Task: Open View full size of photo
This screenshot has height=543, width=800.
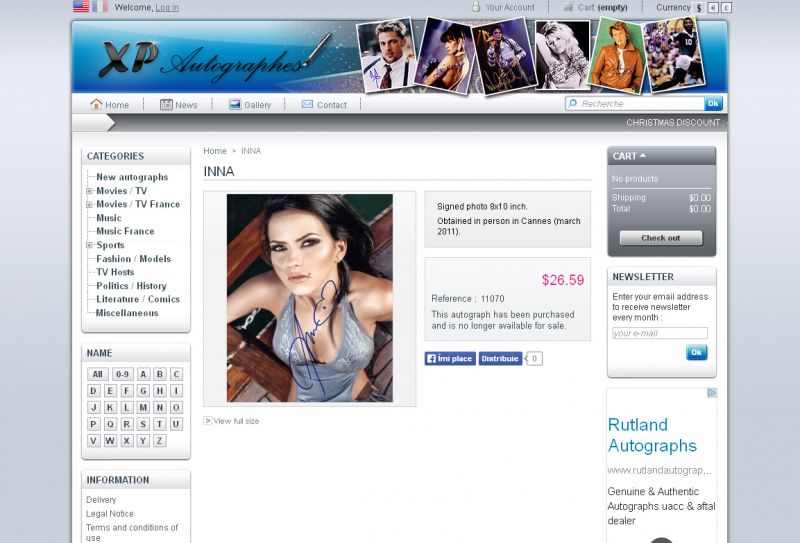Action: (x=235, y=421)
